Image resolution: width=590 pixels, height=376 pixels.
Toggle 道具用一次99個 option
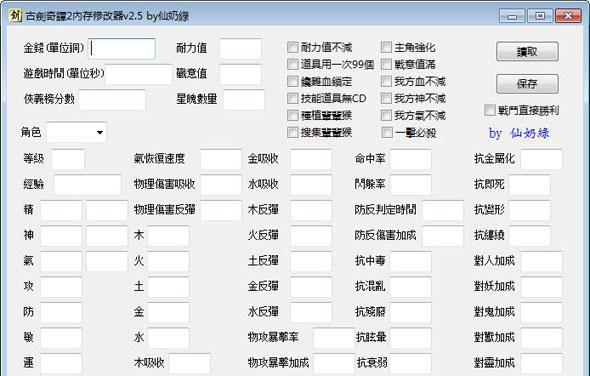(293, 64)
